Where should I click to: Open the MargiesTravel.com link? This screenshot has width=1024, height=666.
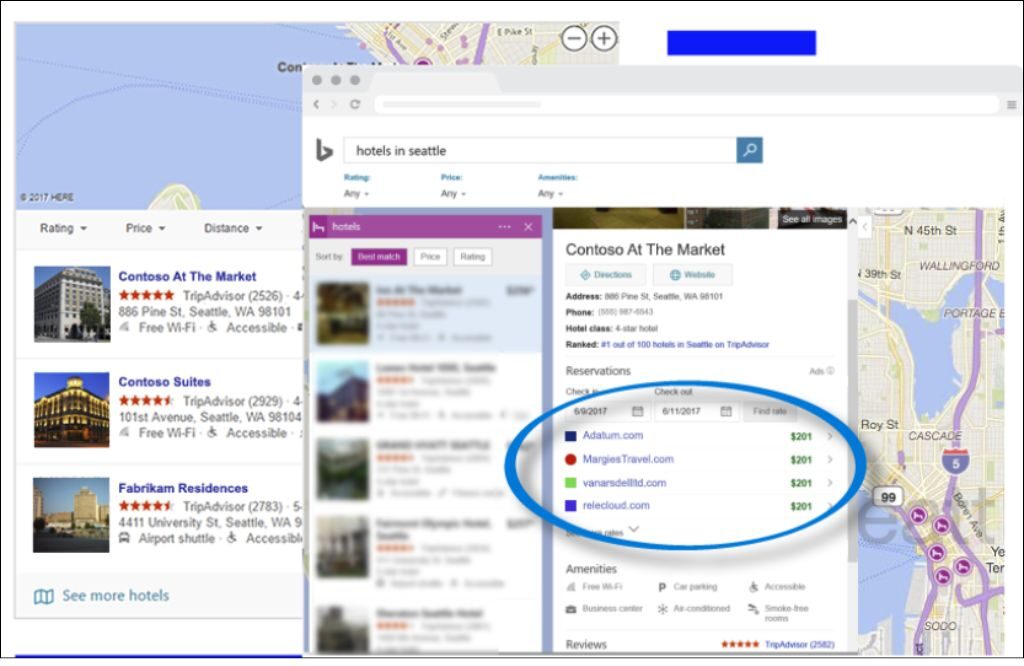tap(628, 459)
